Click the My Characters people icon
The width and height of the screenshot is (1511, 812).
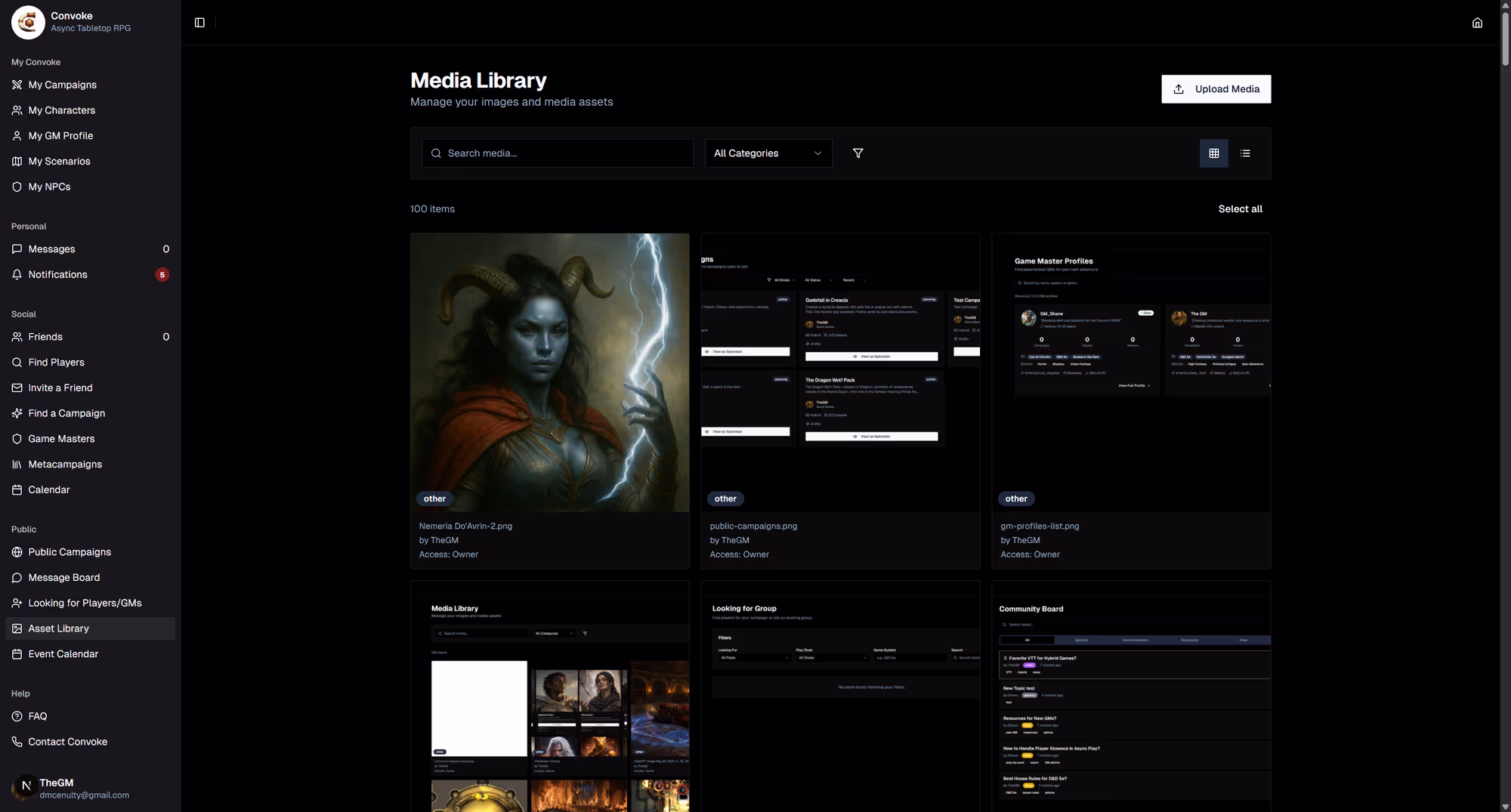[17, 110]
